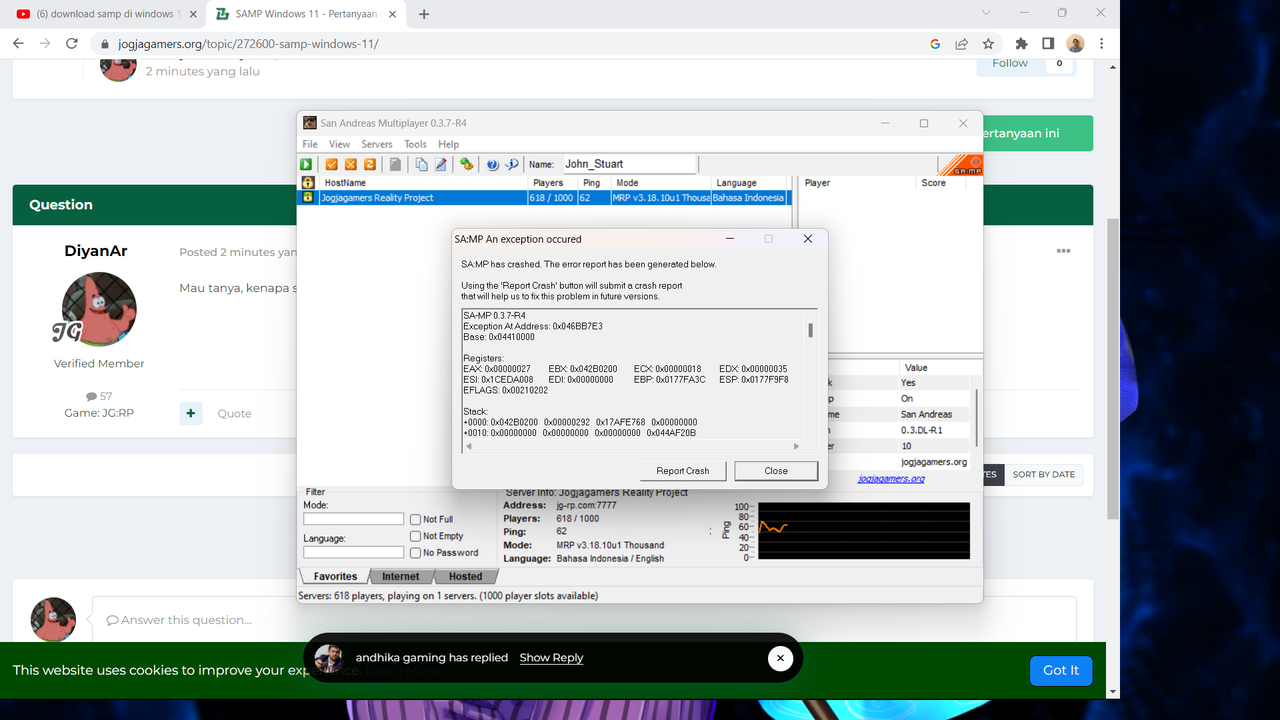Toggle the Not Empty filter checkbox
1280x720 pixels.
(x=415, y=536)
